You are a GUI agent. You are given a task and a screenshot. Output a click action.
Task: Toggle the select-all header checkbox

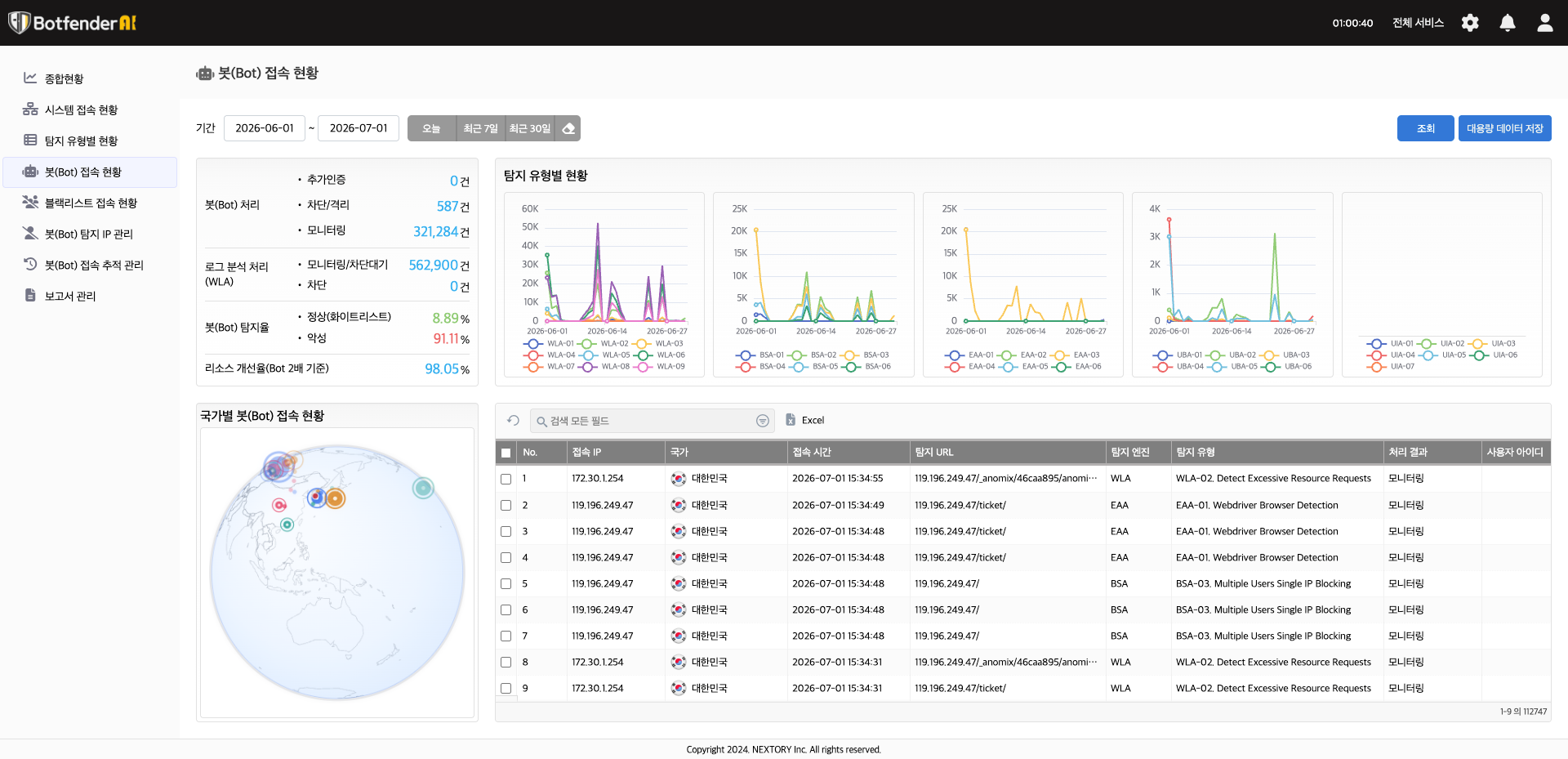click(506, 453)
